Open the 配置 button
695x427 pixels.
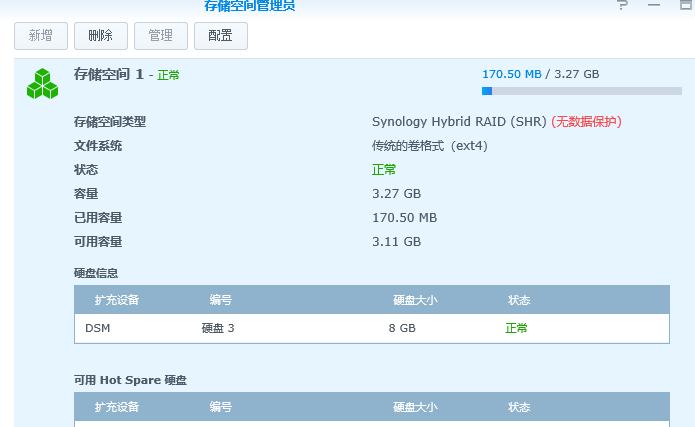click(221, 36)
